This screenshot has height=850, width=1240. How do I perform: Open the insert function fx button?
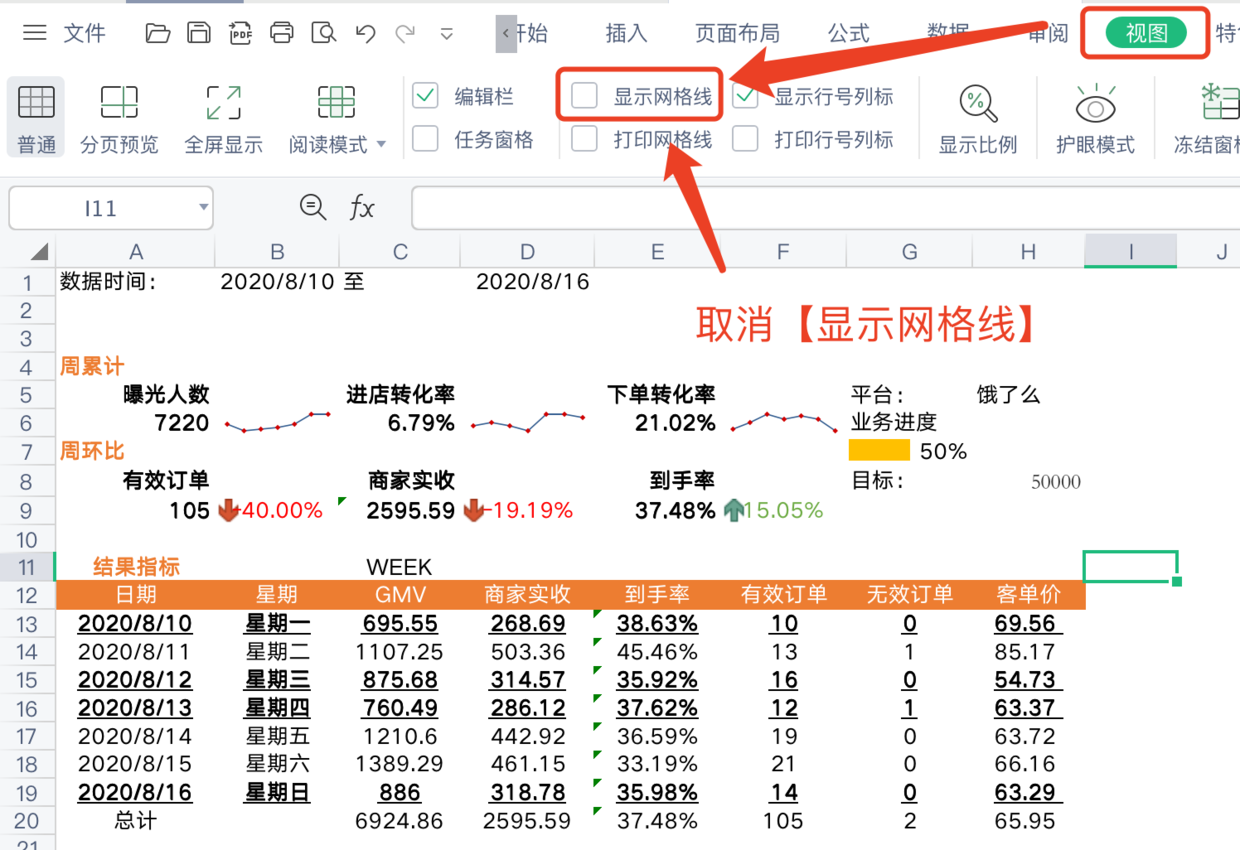coord(361,208)
